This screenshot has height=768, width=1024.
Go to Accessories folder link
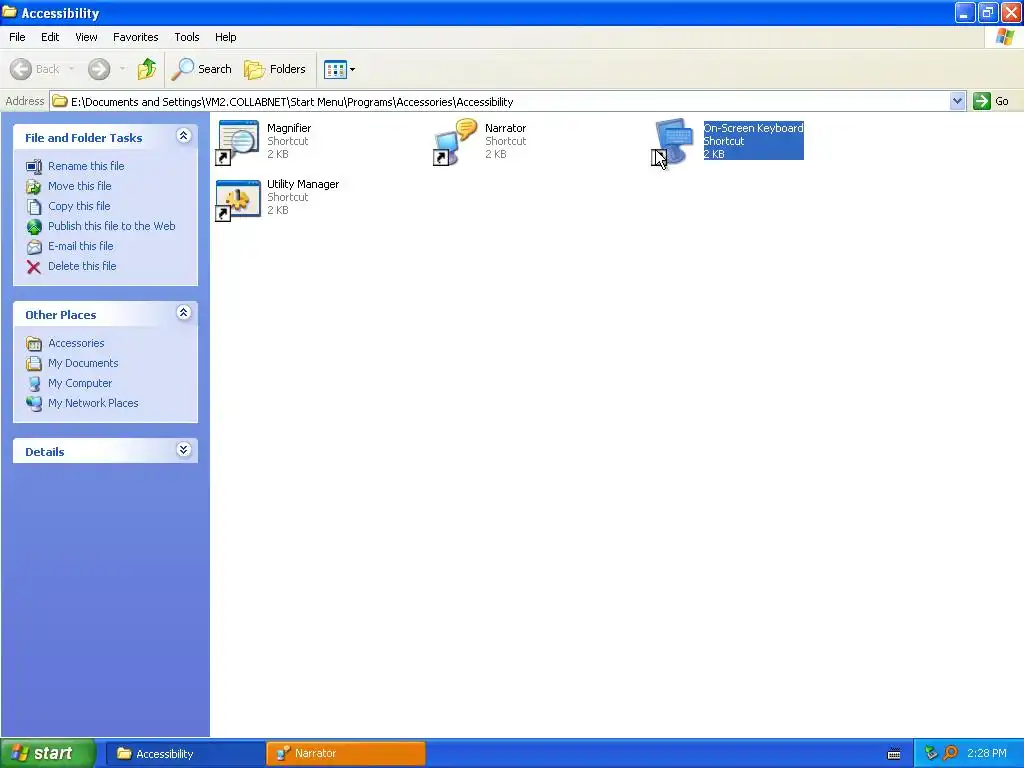tap(76, 344)
